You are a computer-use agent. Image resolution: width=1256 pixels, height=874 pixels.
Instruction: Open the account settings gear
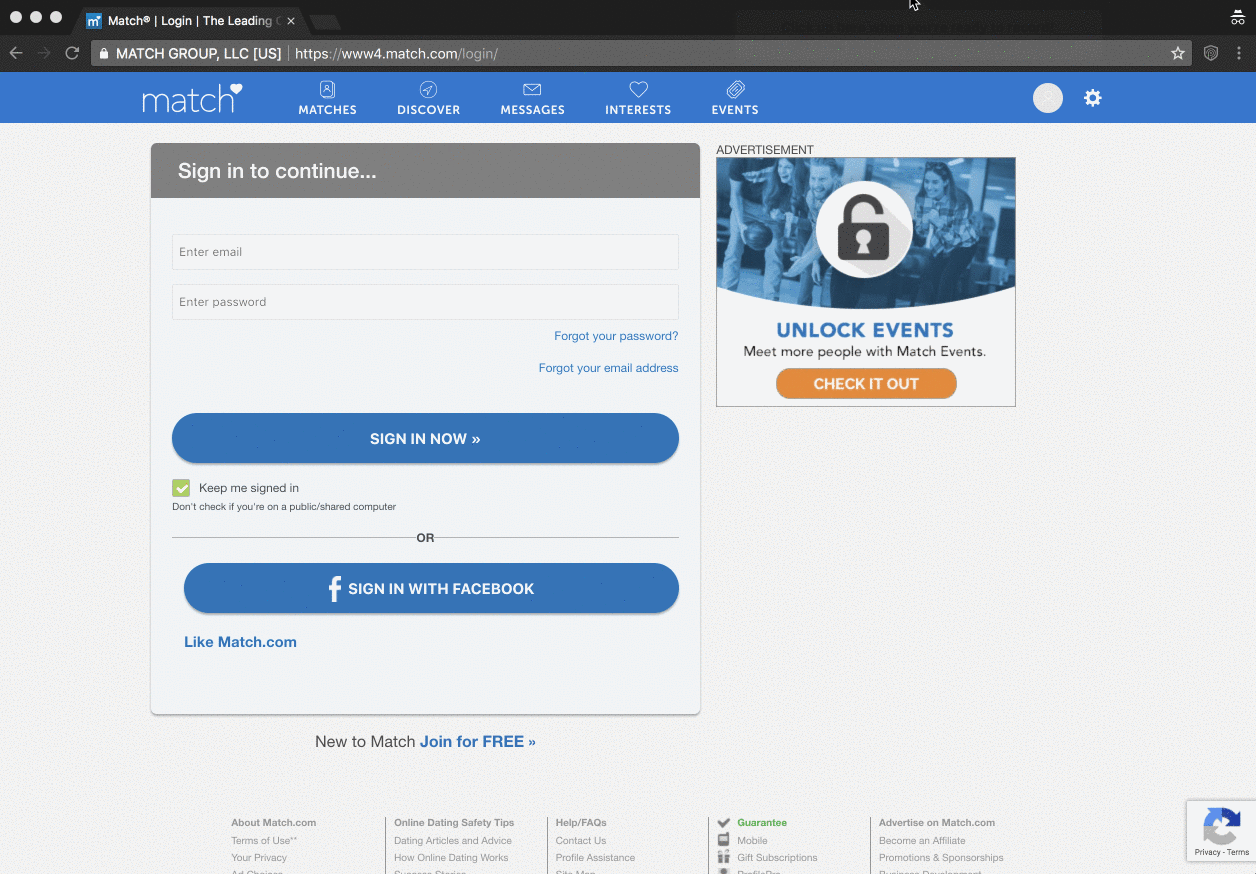[1092, 97]
